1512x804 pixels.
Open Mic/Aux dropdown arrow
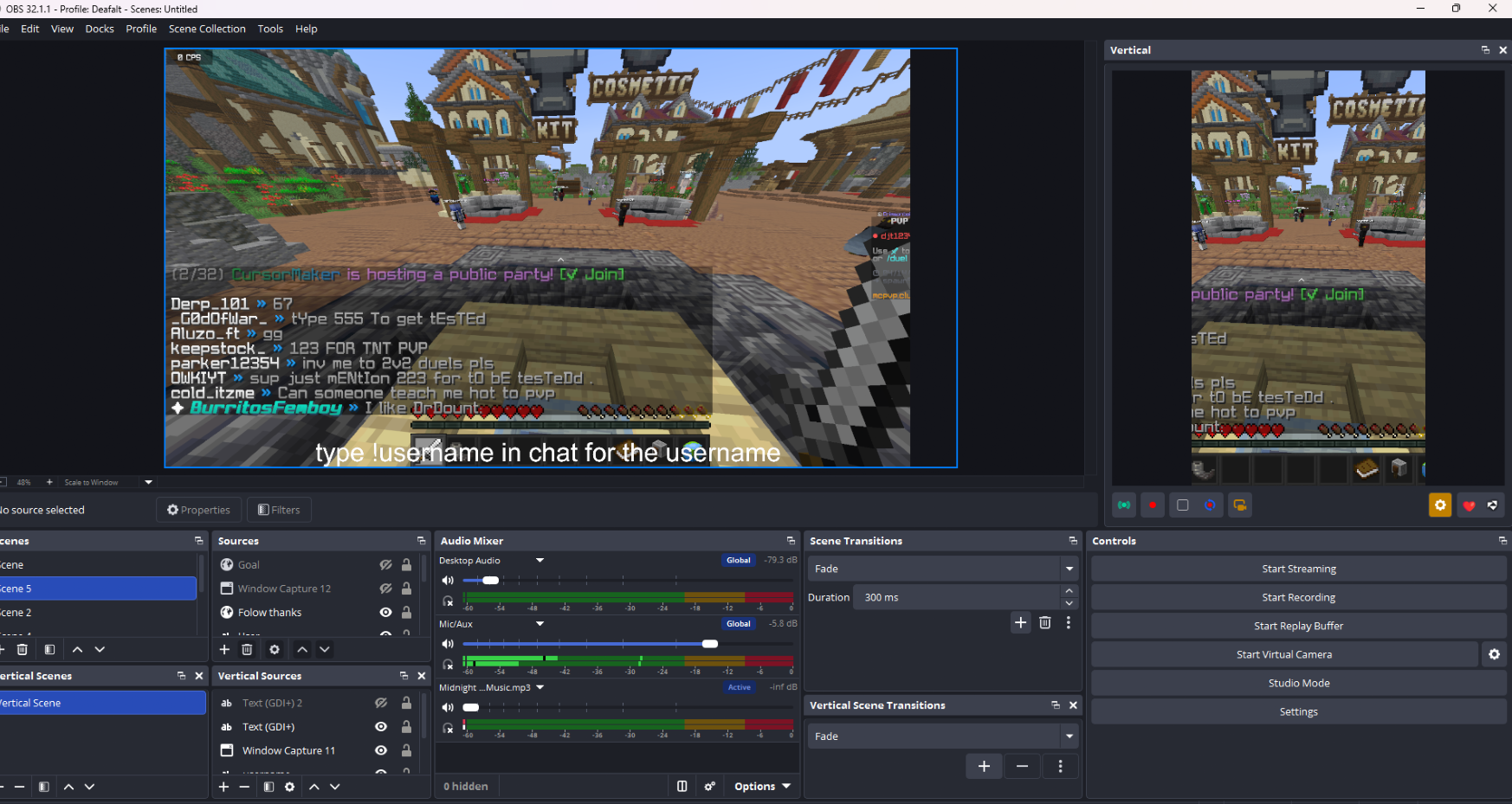point(540,624)
